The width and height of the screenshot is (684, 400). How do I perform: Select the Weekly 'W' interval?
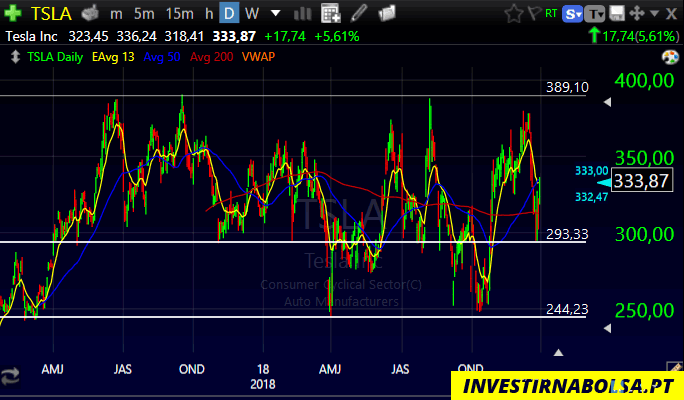(252, 14)
